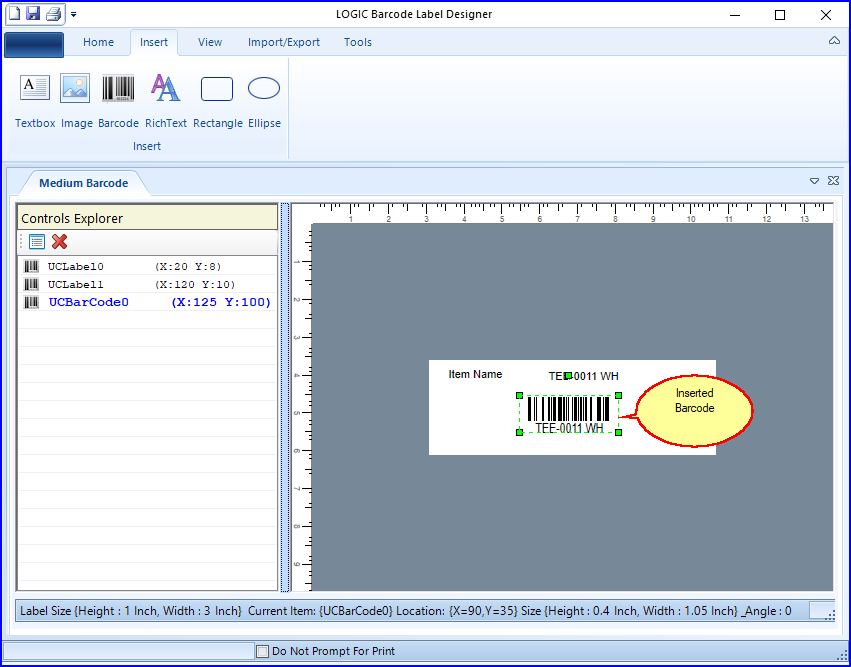Insert an Image control
The height and width of the screenshot is (667, 851).
click(77, 101)
